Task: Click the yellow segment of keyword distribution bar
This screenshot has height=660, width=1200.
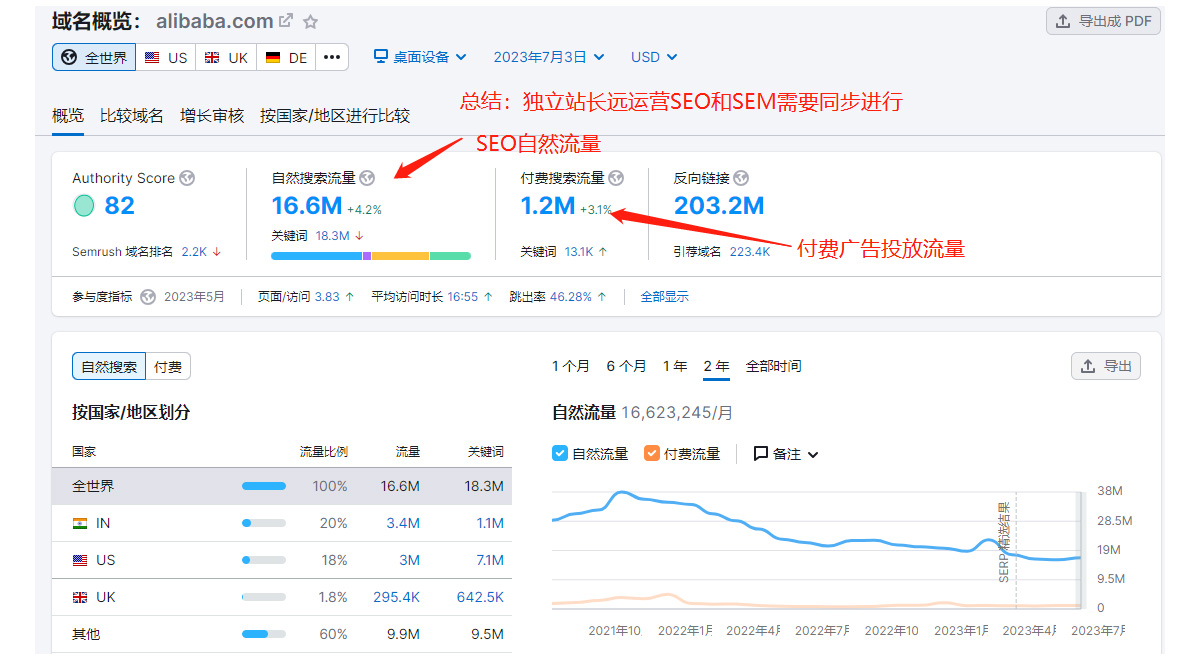Action: pyautogui.click(x=400, y=256)
